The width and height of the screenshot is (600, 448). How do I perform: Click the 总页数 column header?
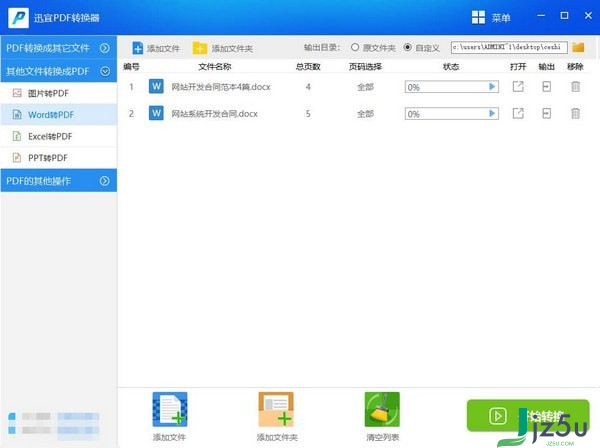click(308, 67)
